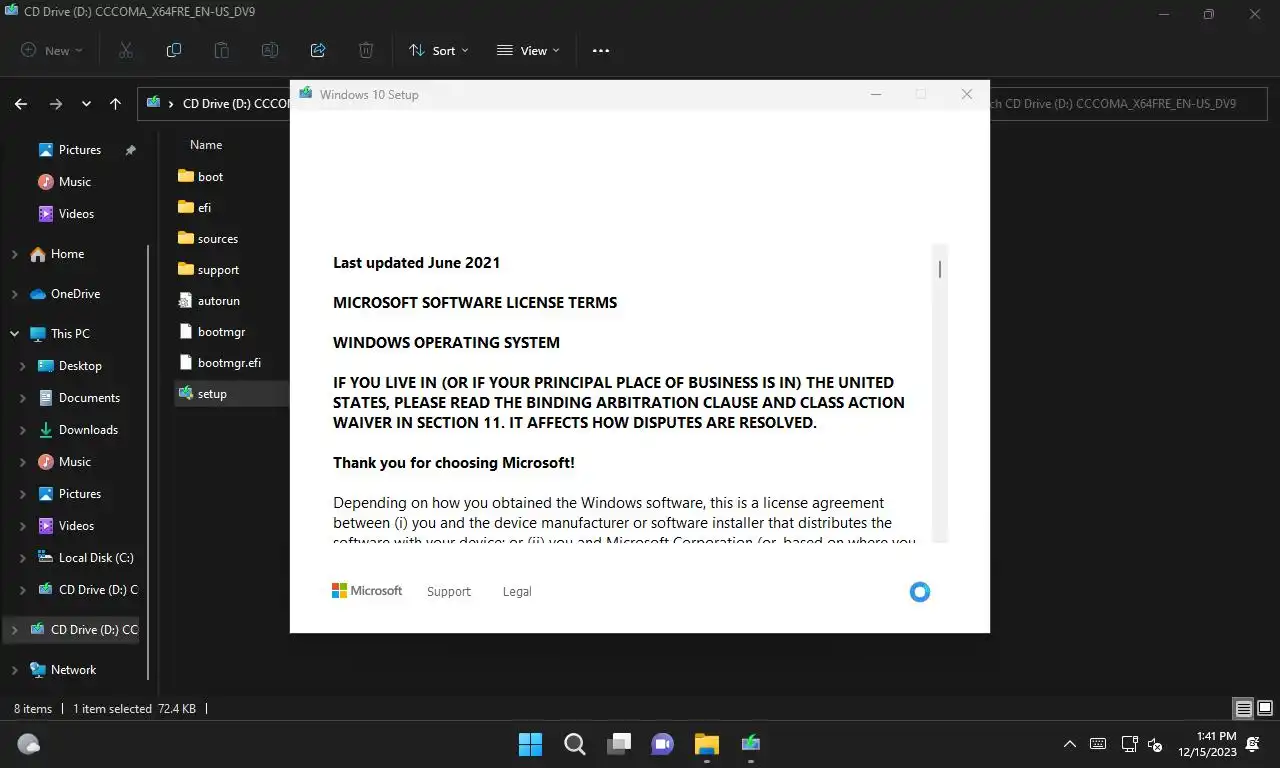This screenshot has height=768, width=1280.
Task: Expand the Documents node under This PC
Action: [x=23, y=398]
